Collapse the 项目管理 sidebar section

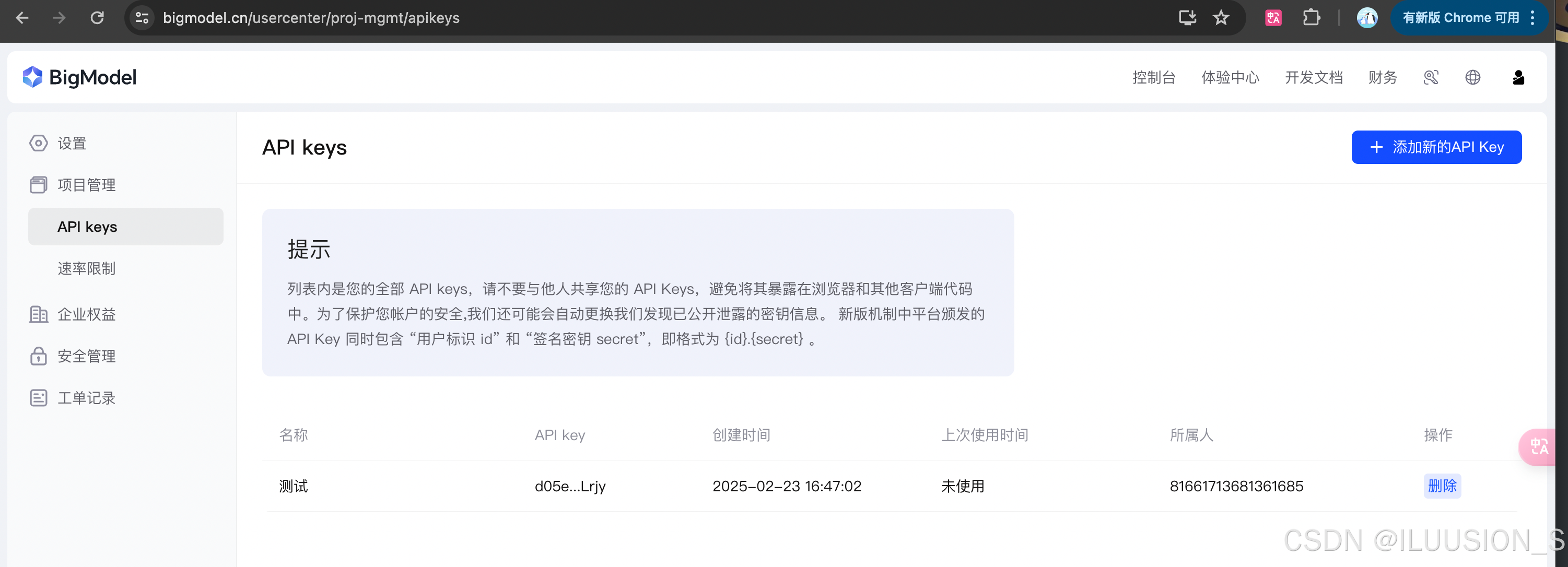86,185
